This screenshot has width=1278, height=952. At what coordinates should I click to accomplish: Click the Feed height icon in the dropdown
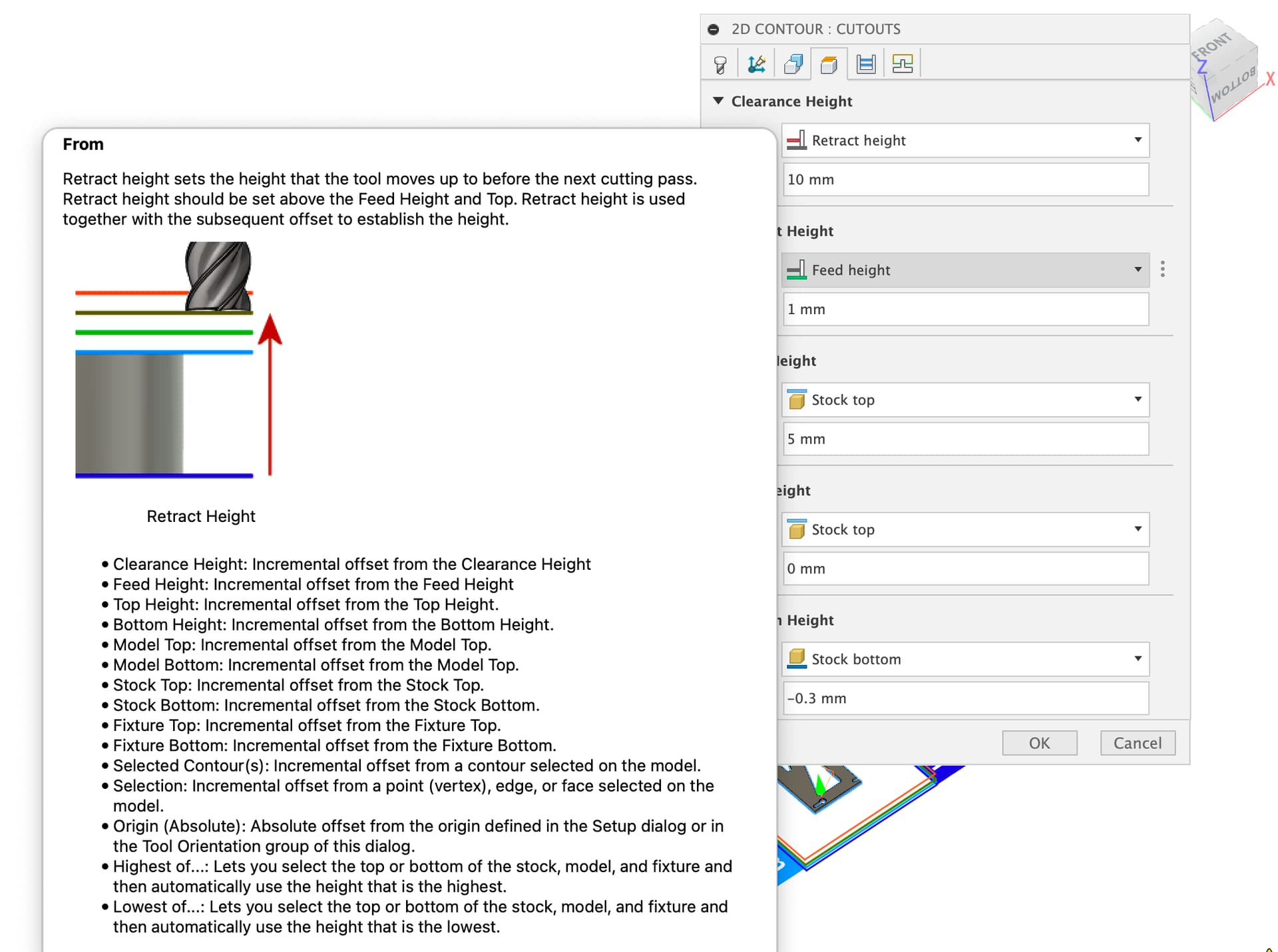tap(797, 270)
